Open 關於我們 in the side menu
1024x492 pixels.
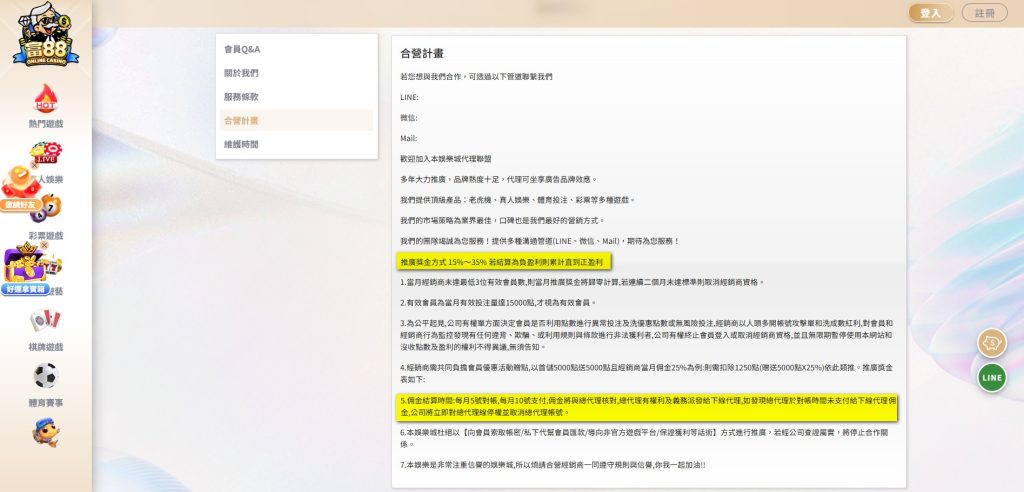point(296,73)
